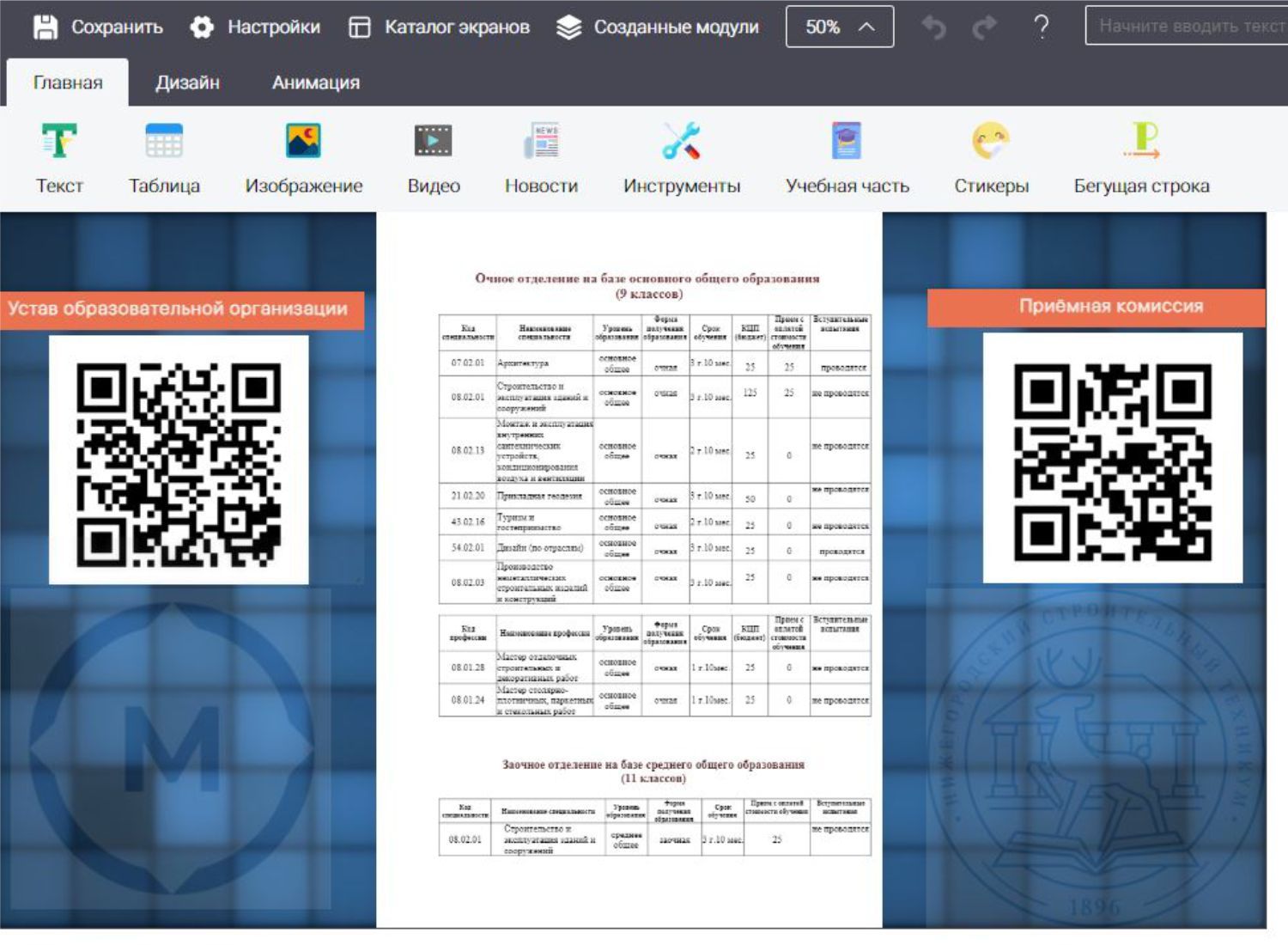Image resolution: width=1288 pixels, height=945 pixels.
Task: Switch to the Дизайн tab
Action: [187, 82]
